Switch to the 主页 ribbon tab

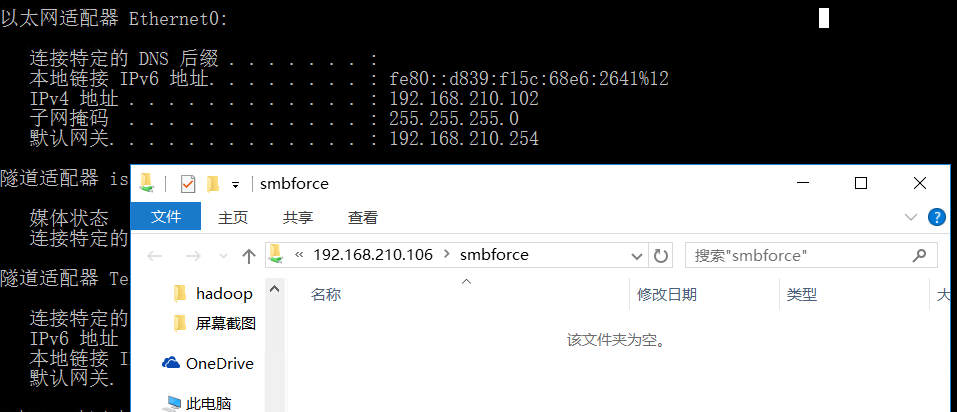click(x=233, y=217)
